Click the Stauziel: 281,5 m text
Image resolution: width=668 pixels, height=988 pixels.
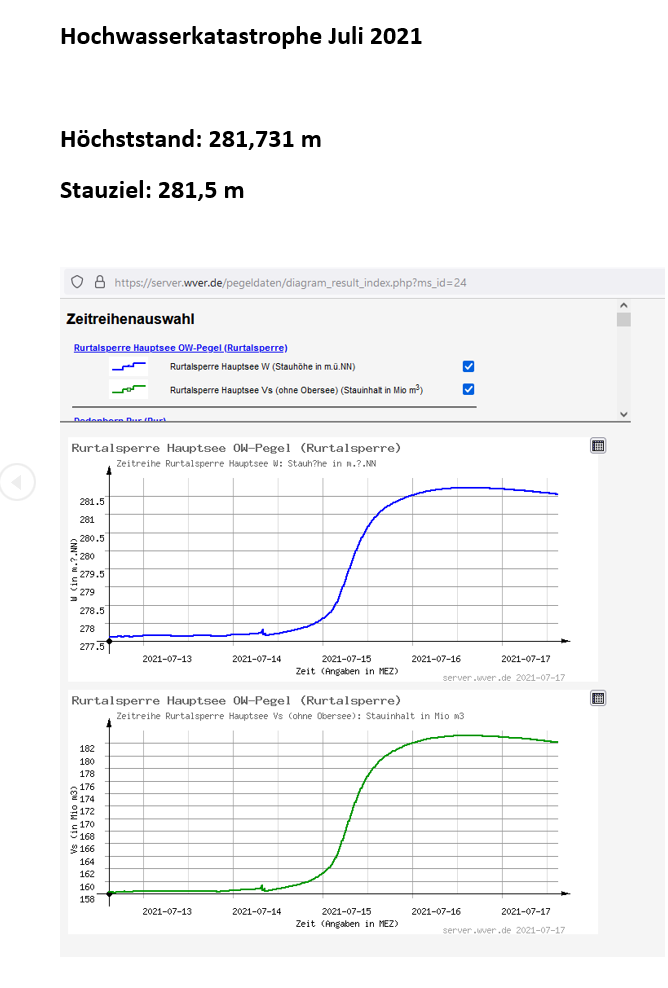[152, 190]
